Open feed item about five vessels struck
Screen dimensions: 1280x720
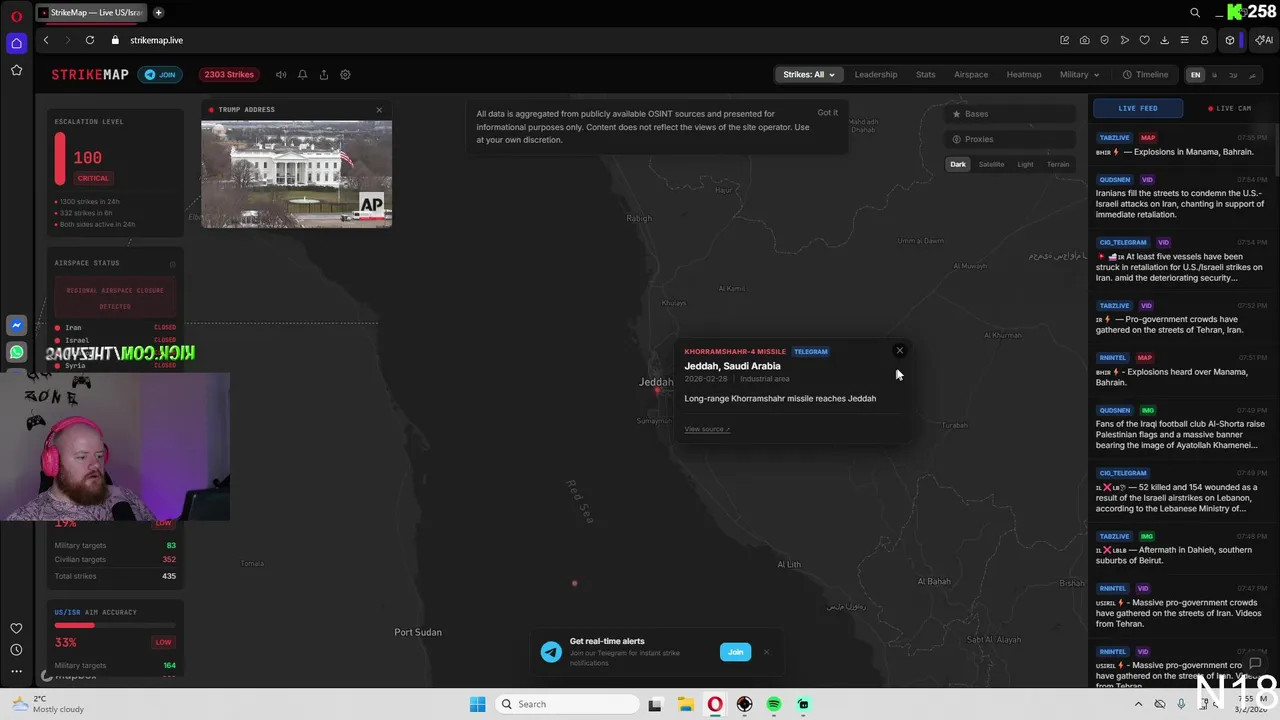[x=1182, y=261]
